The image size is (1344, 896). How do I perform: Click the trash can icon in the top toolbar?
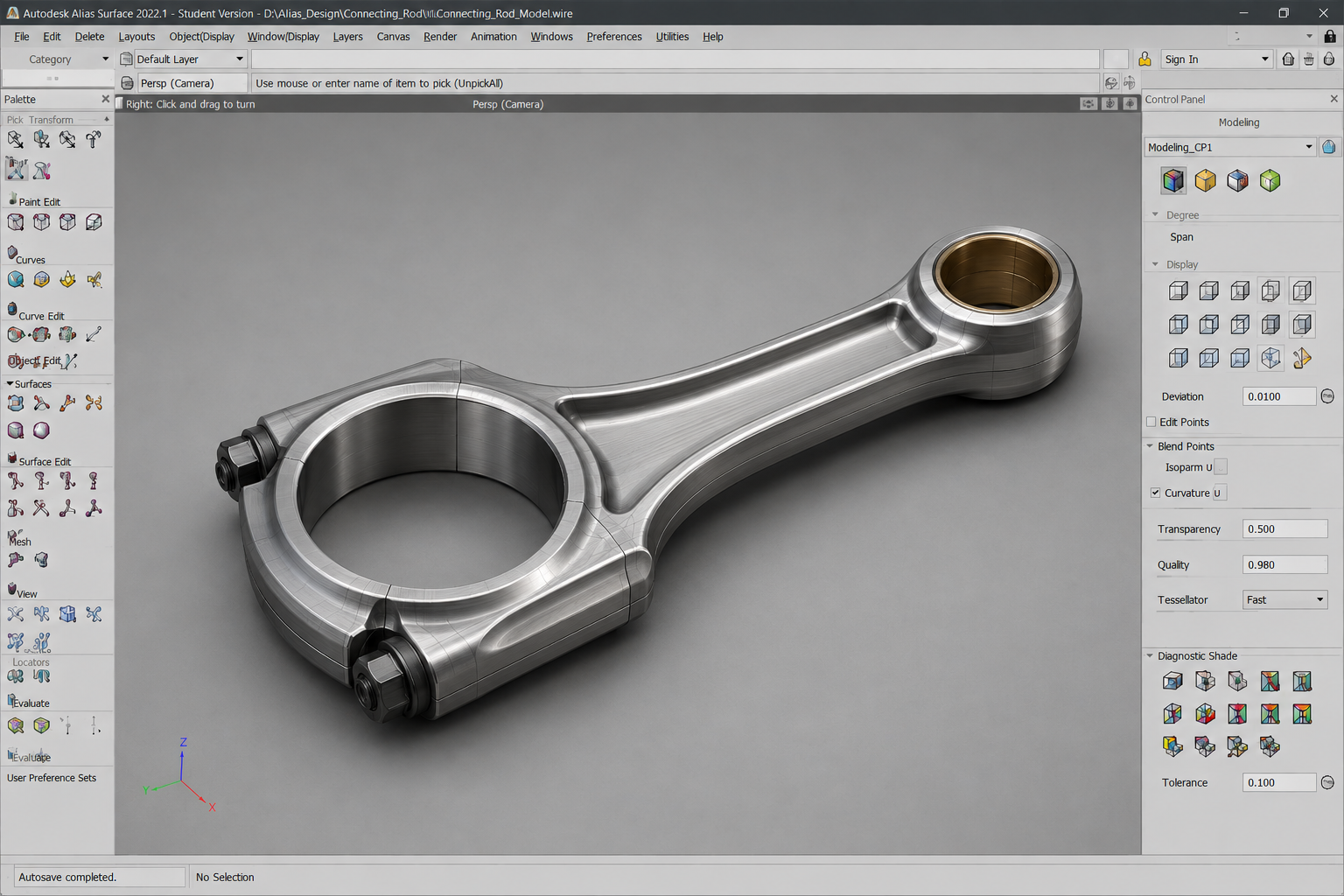[1309, 59]
